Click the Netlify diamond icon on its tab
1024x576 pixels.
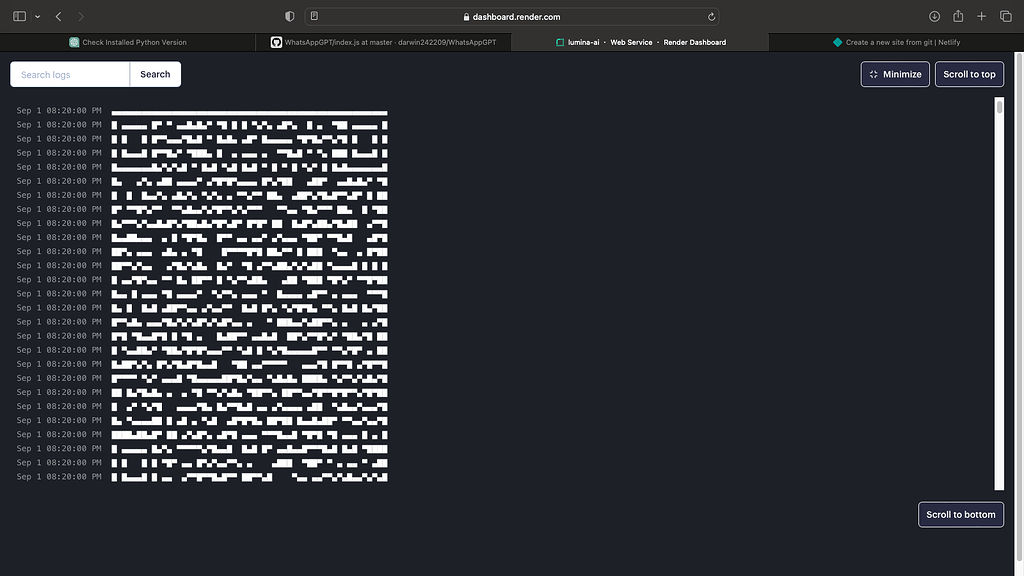[x=835, y=42]
